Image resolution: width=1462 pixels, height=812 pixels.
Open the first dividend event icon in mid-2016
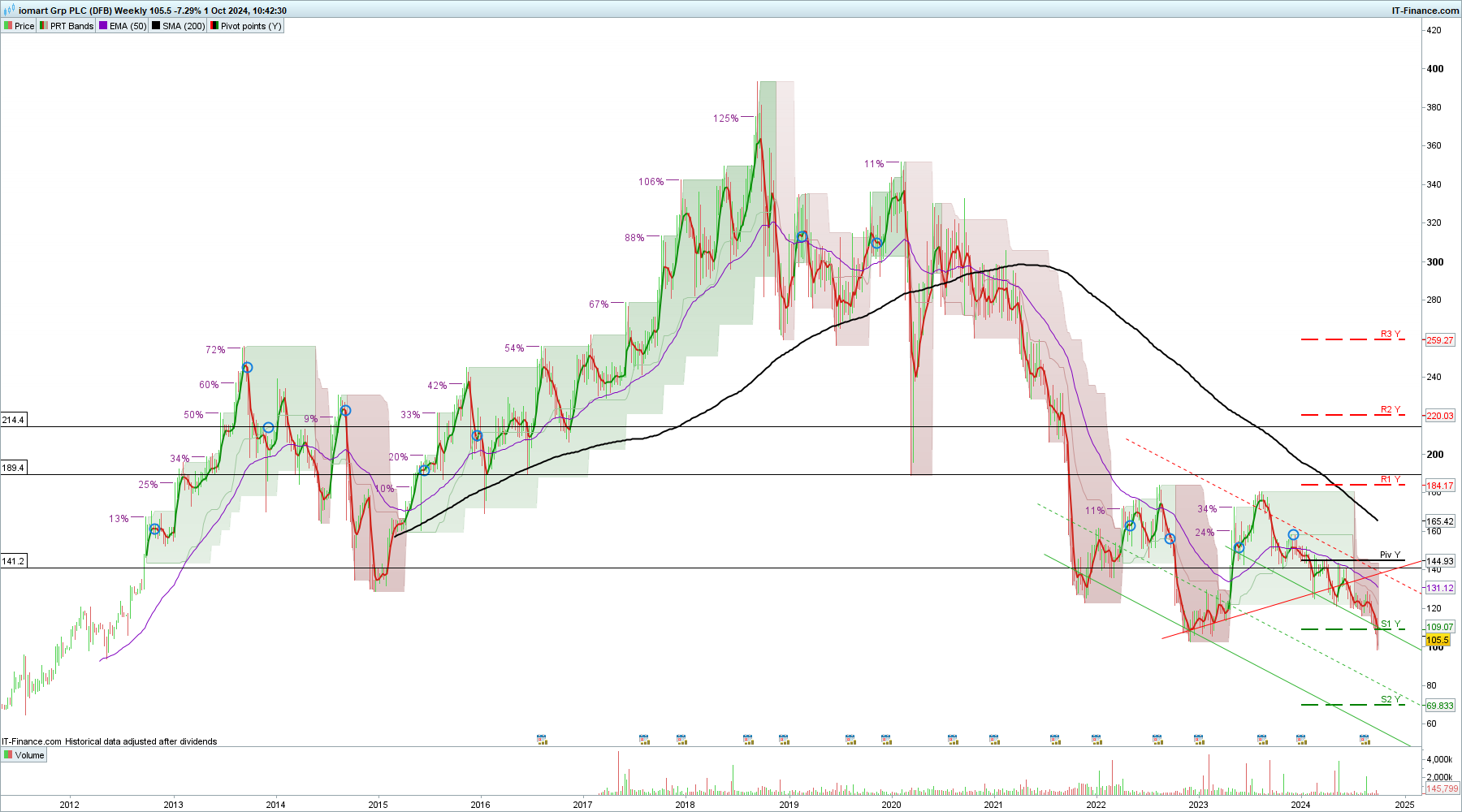tap(542, 740)
